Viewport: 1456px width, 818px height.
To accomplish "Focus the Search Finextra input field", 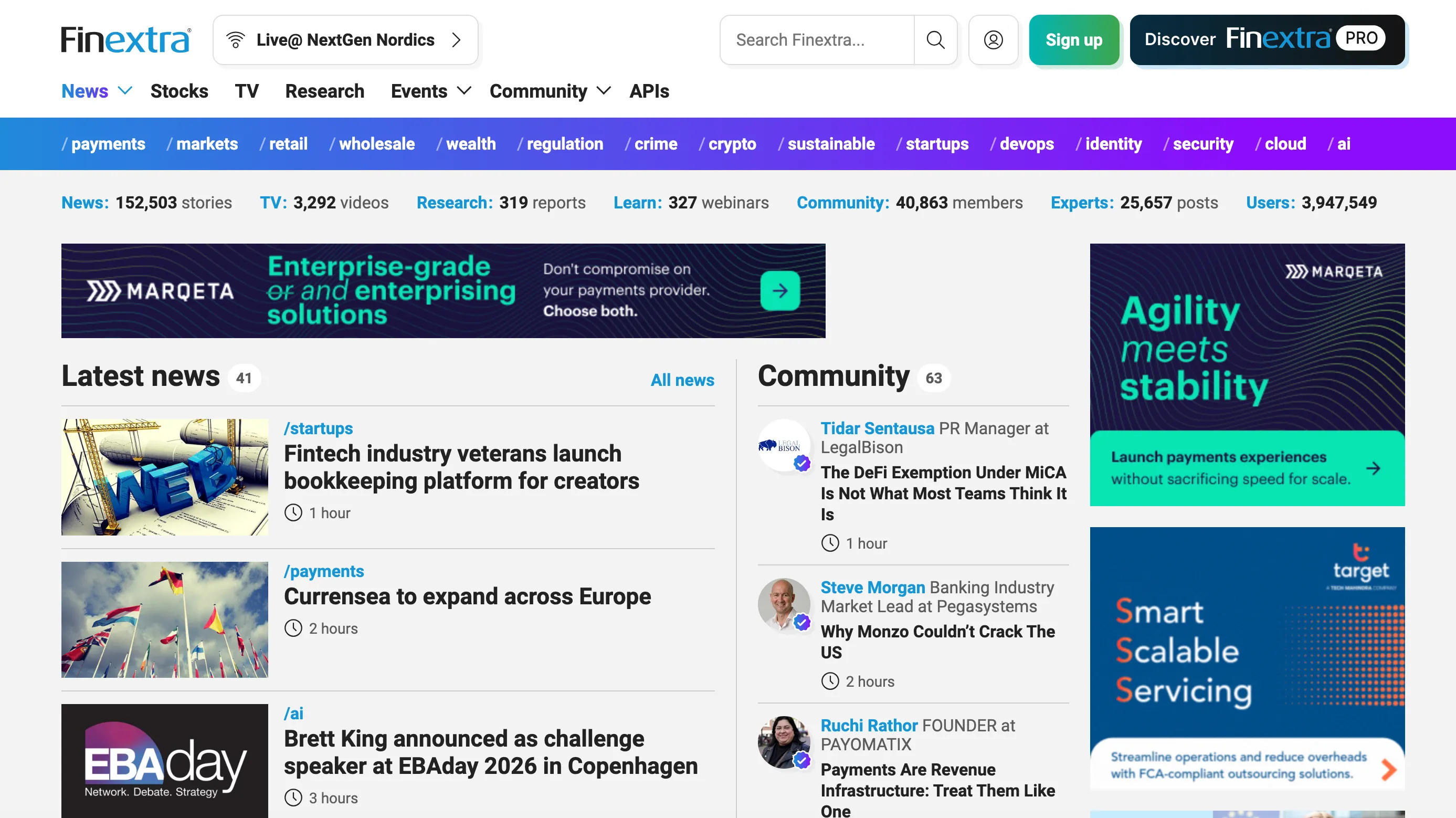I will (x=817, y=39).
